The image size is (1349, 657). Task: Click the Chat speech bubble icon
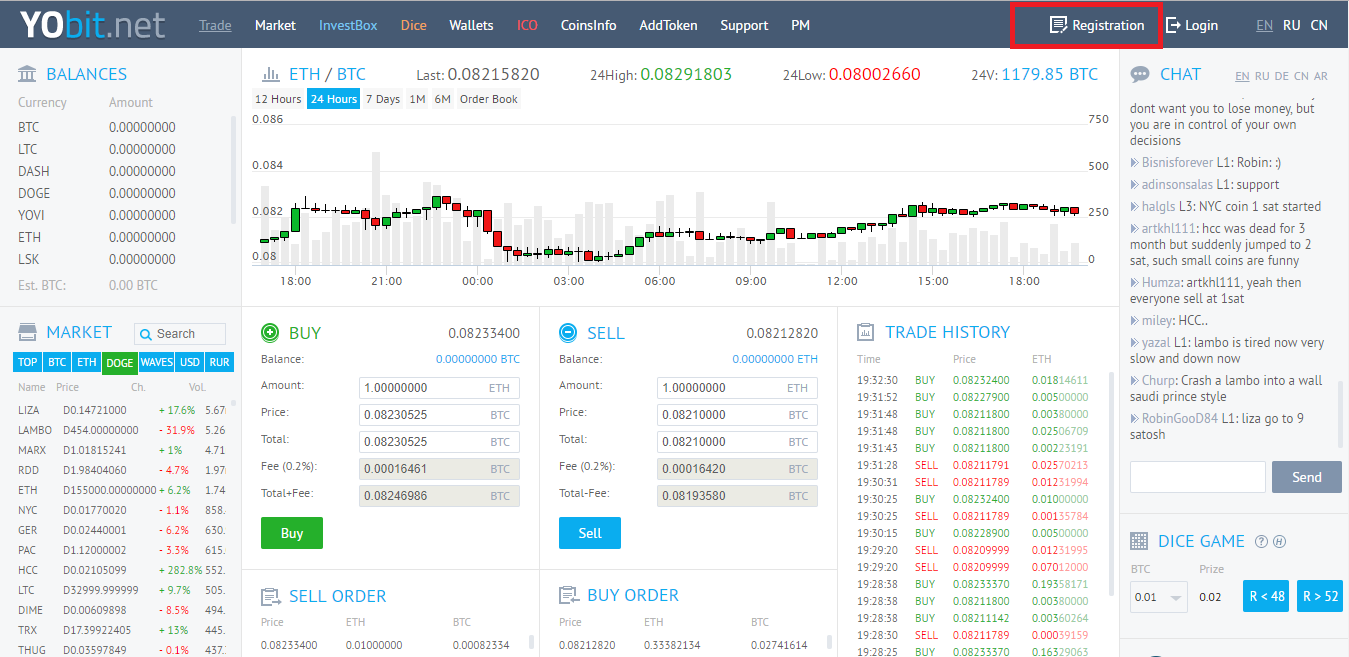click(x=1140, y=74)
